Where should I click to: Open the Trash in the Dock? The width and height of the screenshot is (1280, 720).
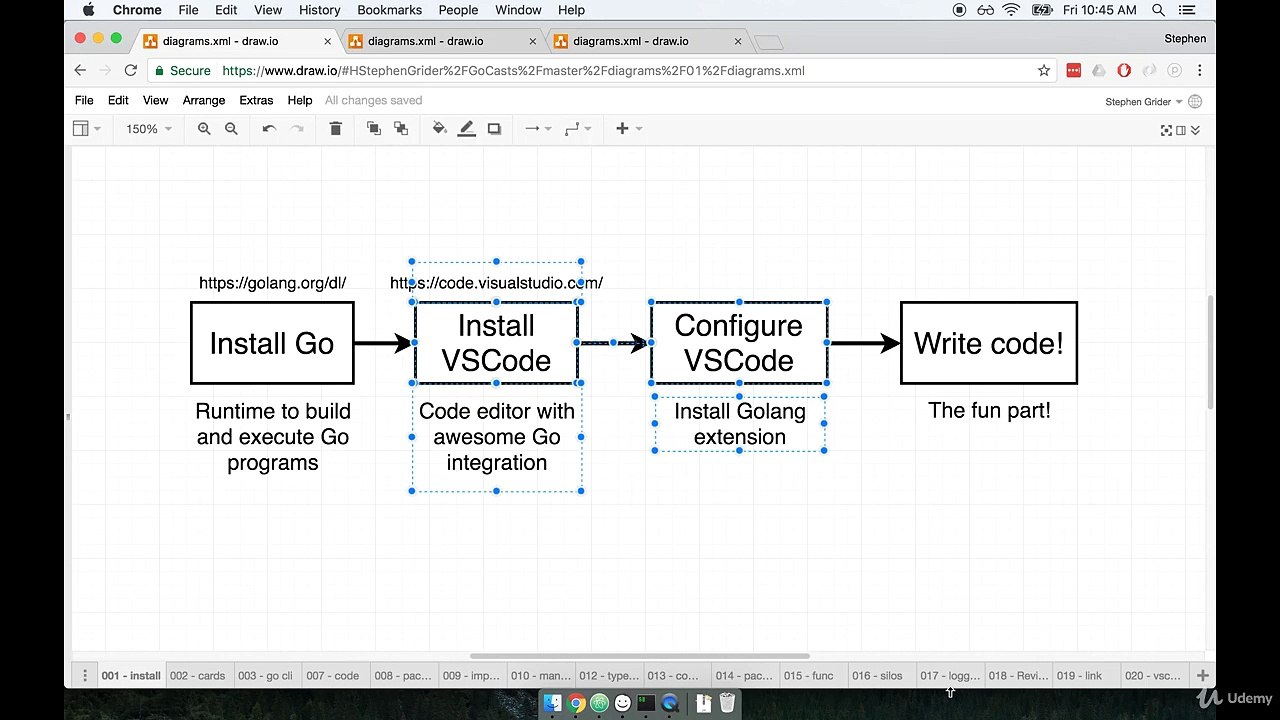click(x=727, y=703)
